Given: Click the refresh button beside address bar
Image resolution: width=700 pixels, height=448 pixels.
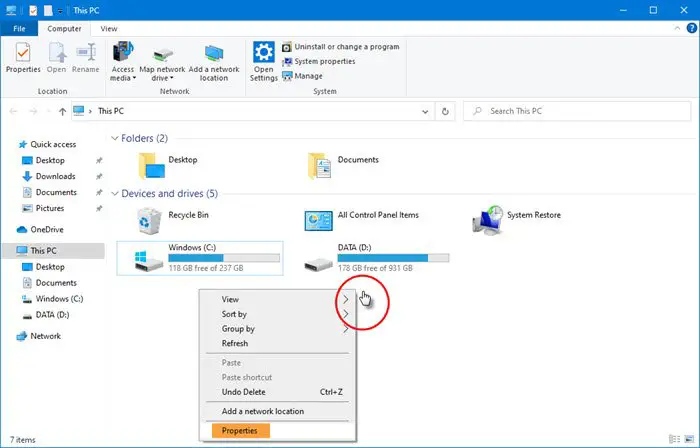Looking at the screenshot, I should [445, 112].
